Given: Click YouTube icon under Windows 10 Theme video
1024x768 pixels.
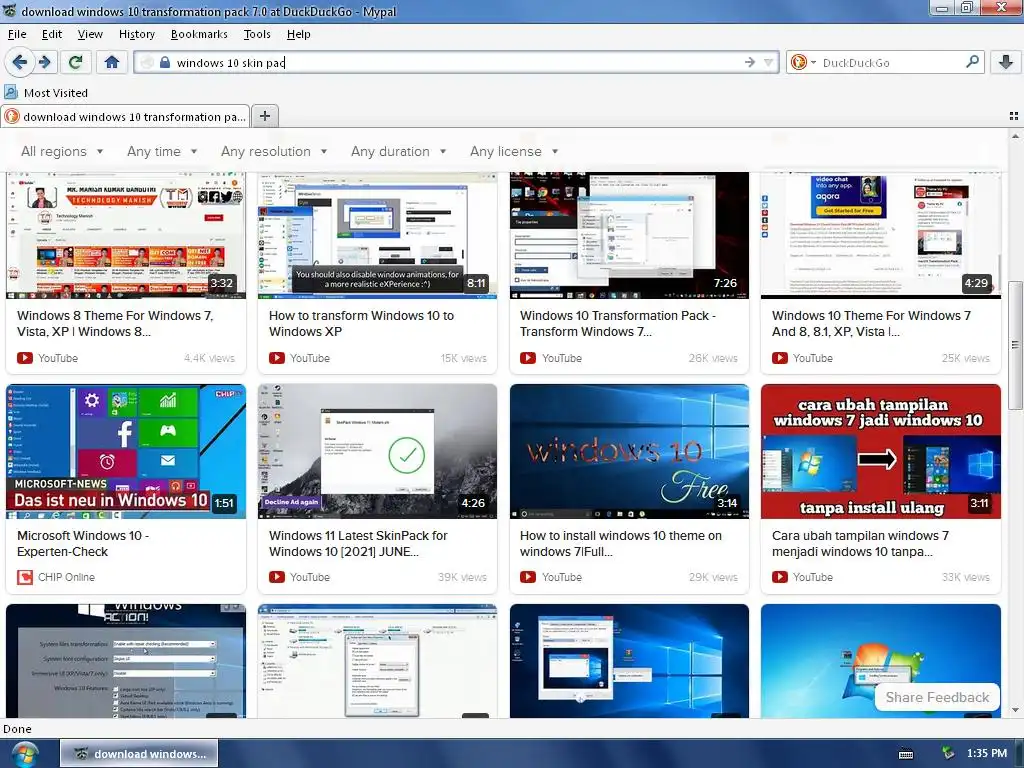Looking at the screenshot, I should pyautogui.click(x=780, y=358).
